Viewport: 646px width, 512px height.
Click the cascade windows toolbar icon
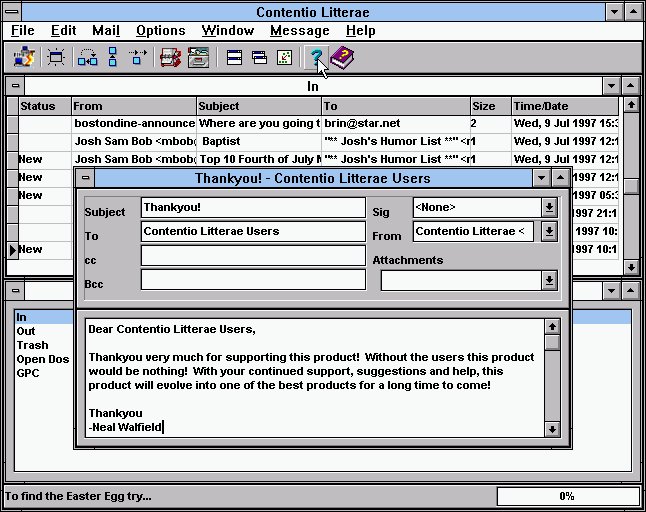click(259, 57)
